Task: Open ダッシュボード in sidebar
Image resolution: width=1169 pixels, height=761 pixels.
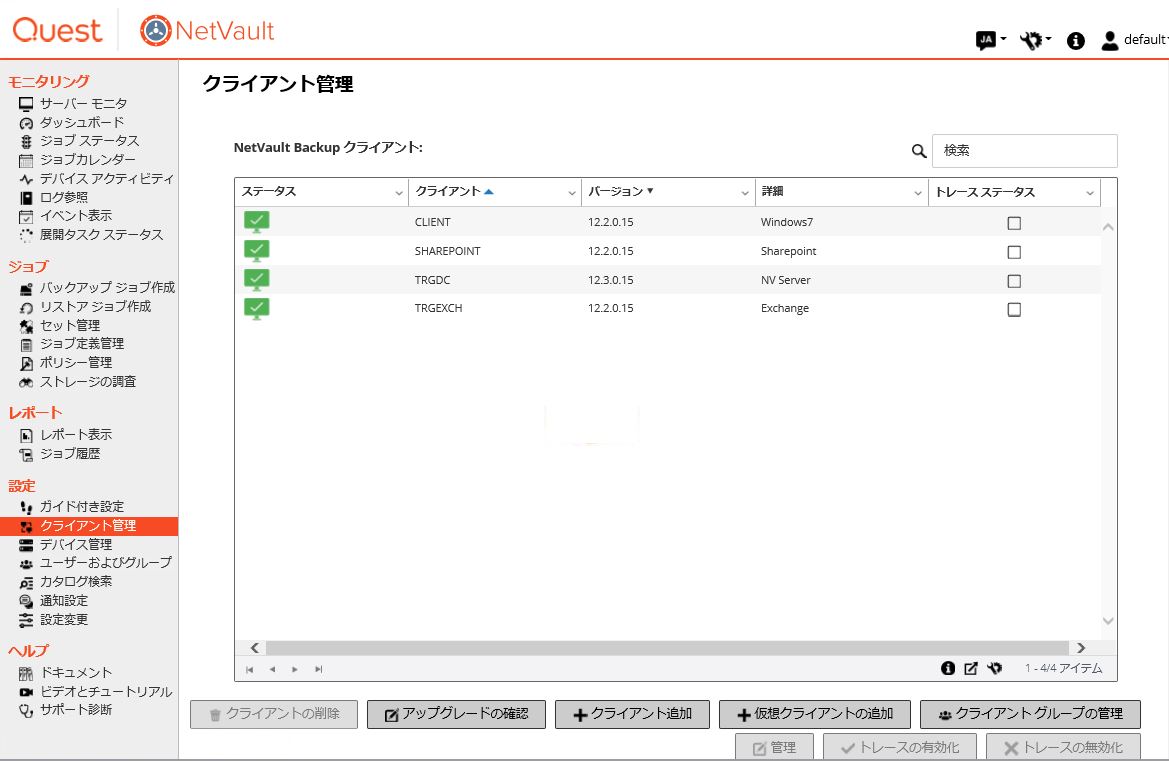Action: click(82, 122)
